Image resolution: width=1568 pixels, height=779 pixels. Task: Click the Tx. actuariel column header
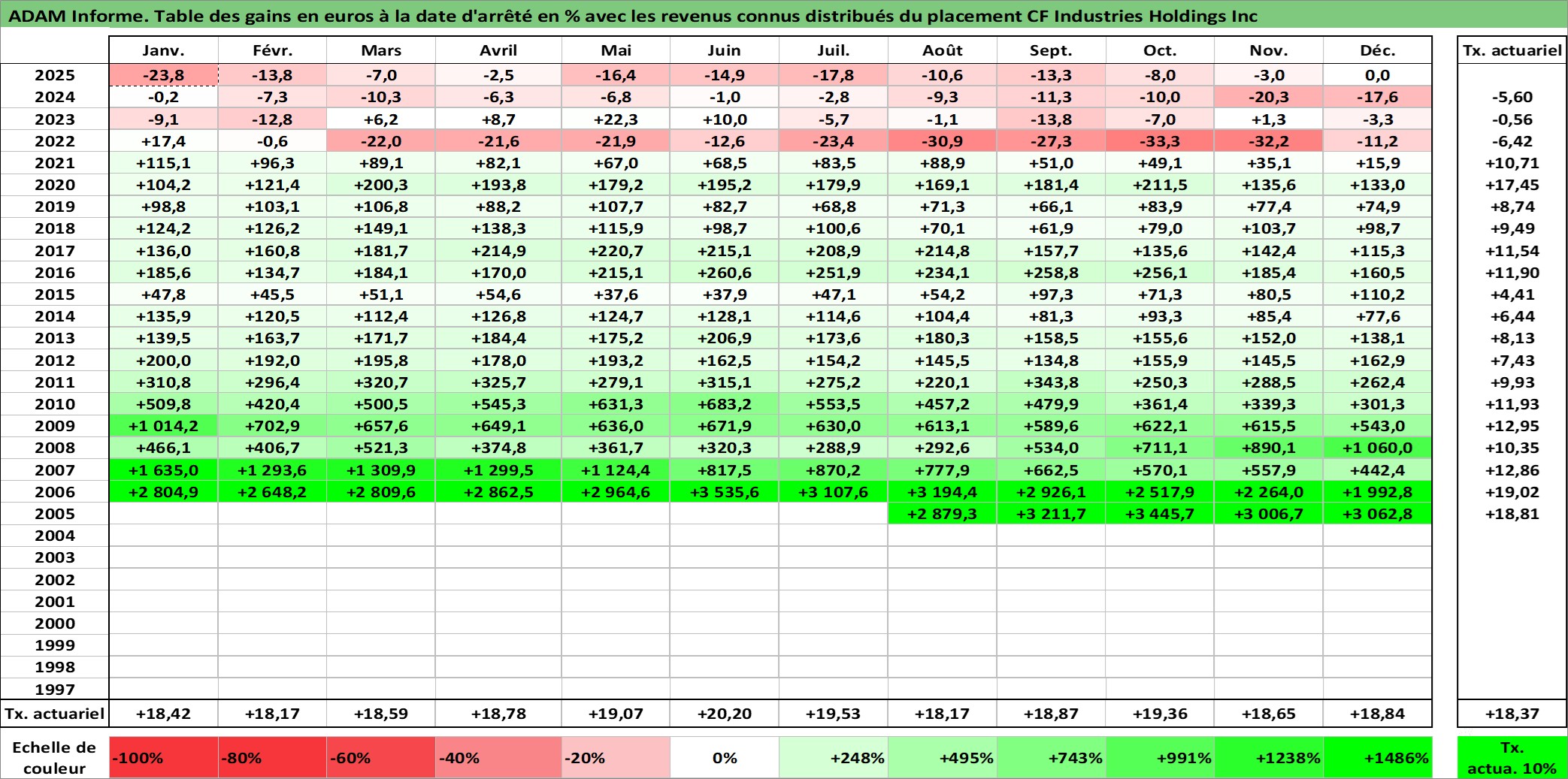[x=1512, y=50]
